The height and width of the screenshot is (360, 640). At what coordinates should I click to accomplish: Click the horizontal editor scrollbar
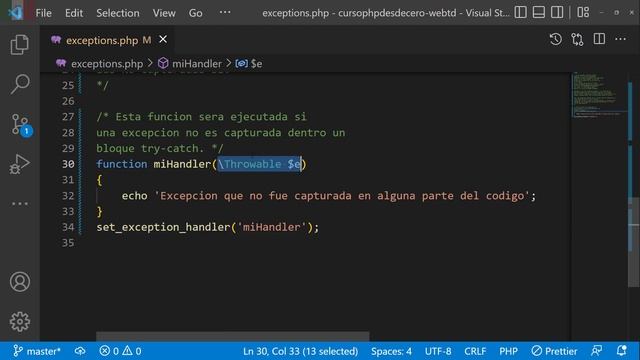(x=233, y=336)
